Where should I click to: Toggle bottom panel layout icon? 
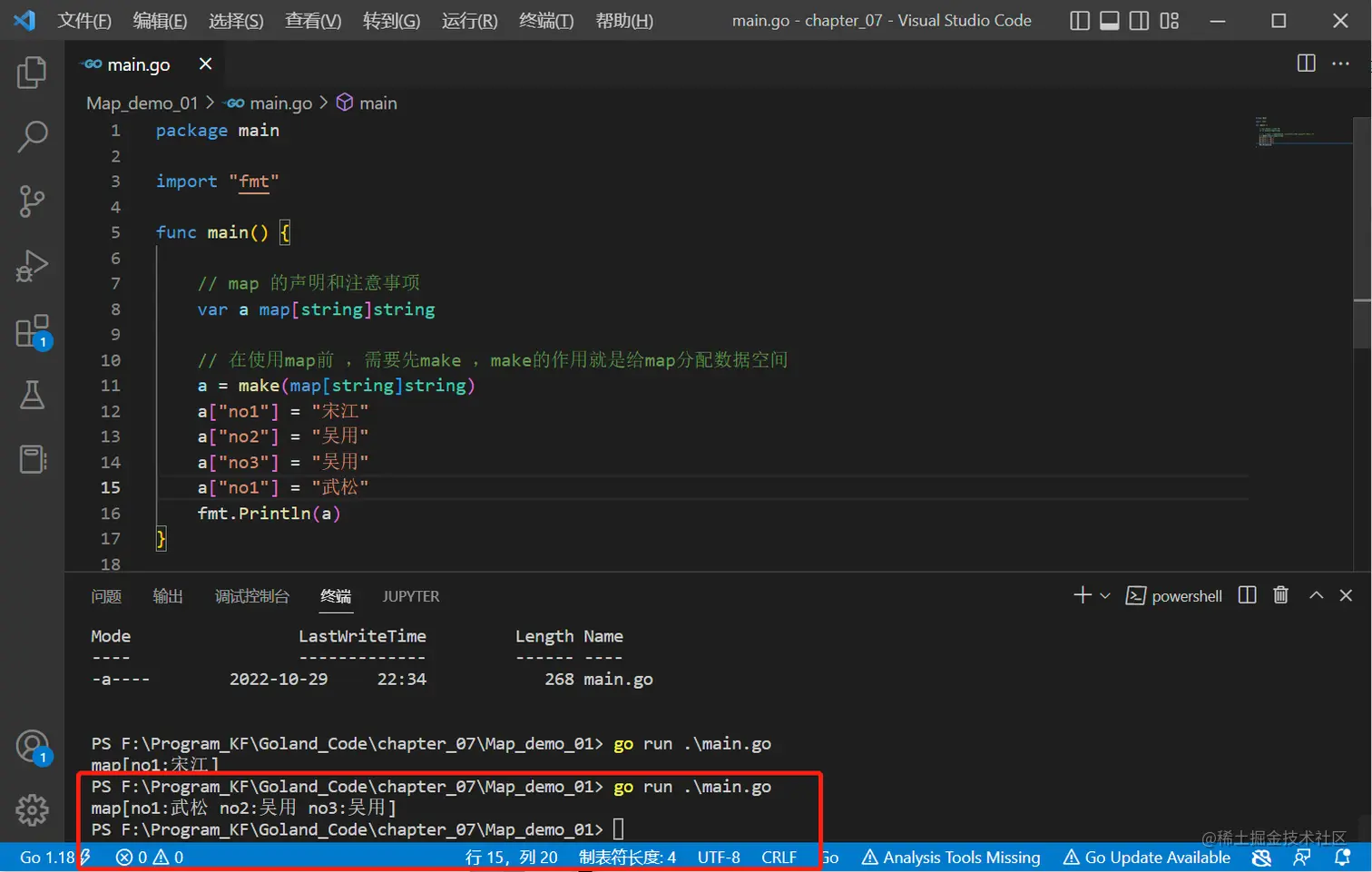click(1109, 20)
